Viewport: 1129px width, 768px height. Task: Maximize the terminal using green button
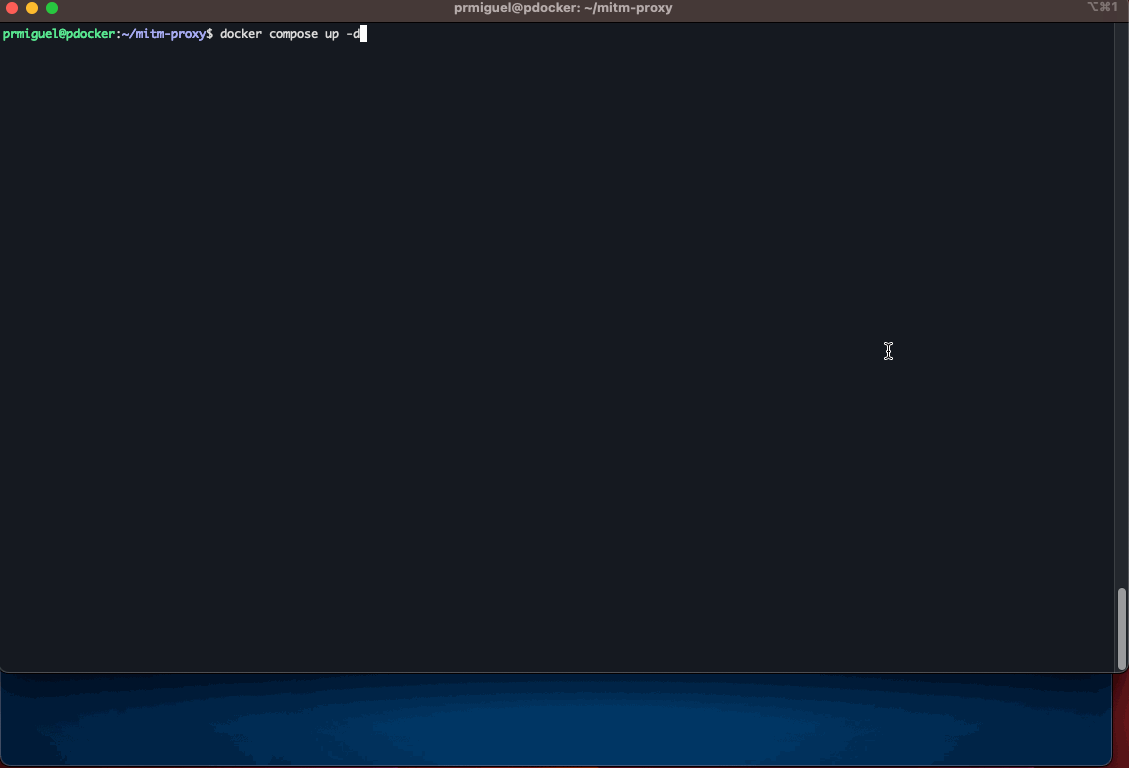[52, 8]
